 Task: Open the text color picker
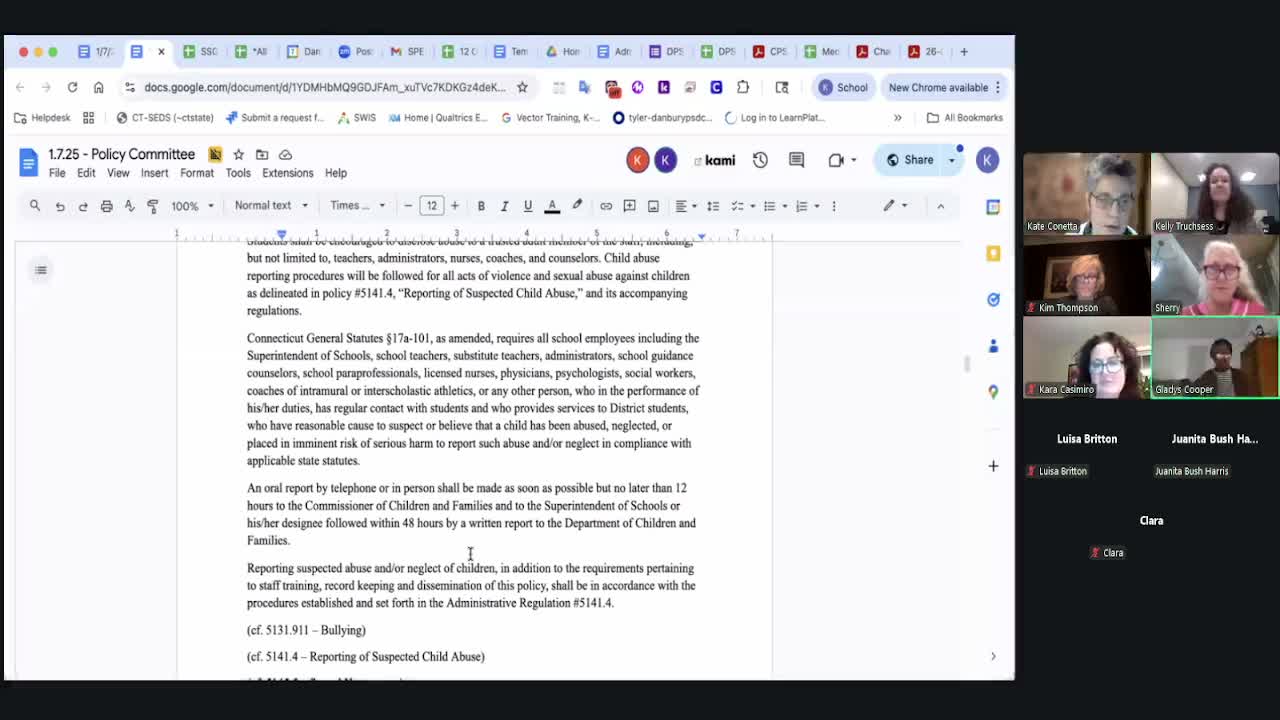point(552,206)
